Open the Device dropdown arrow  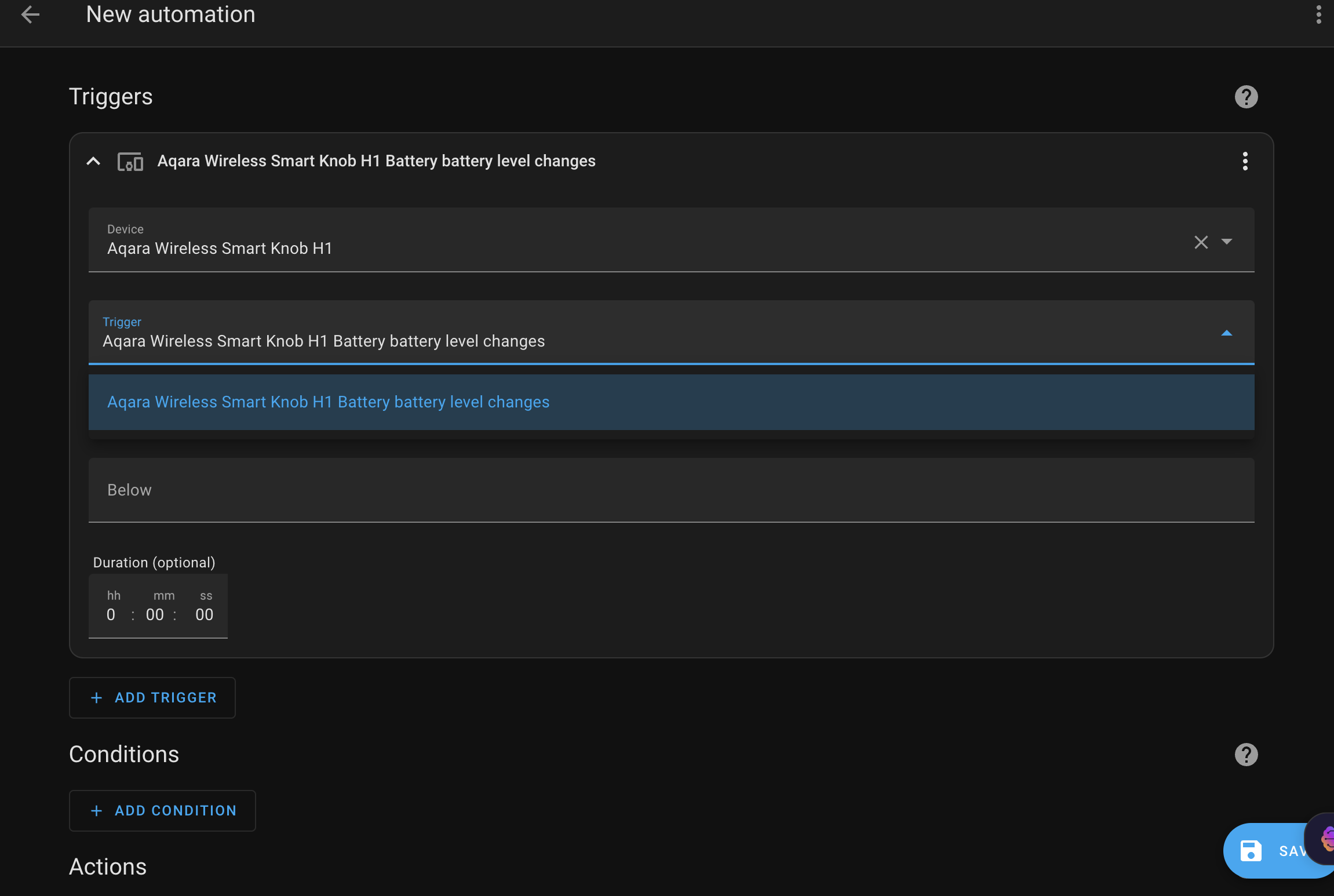[1227, 241]
